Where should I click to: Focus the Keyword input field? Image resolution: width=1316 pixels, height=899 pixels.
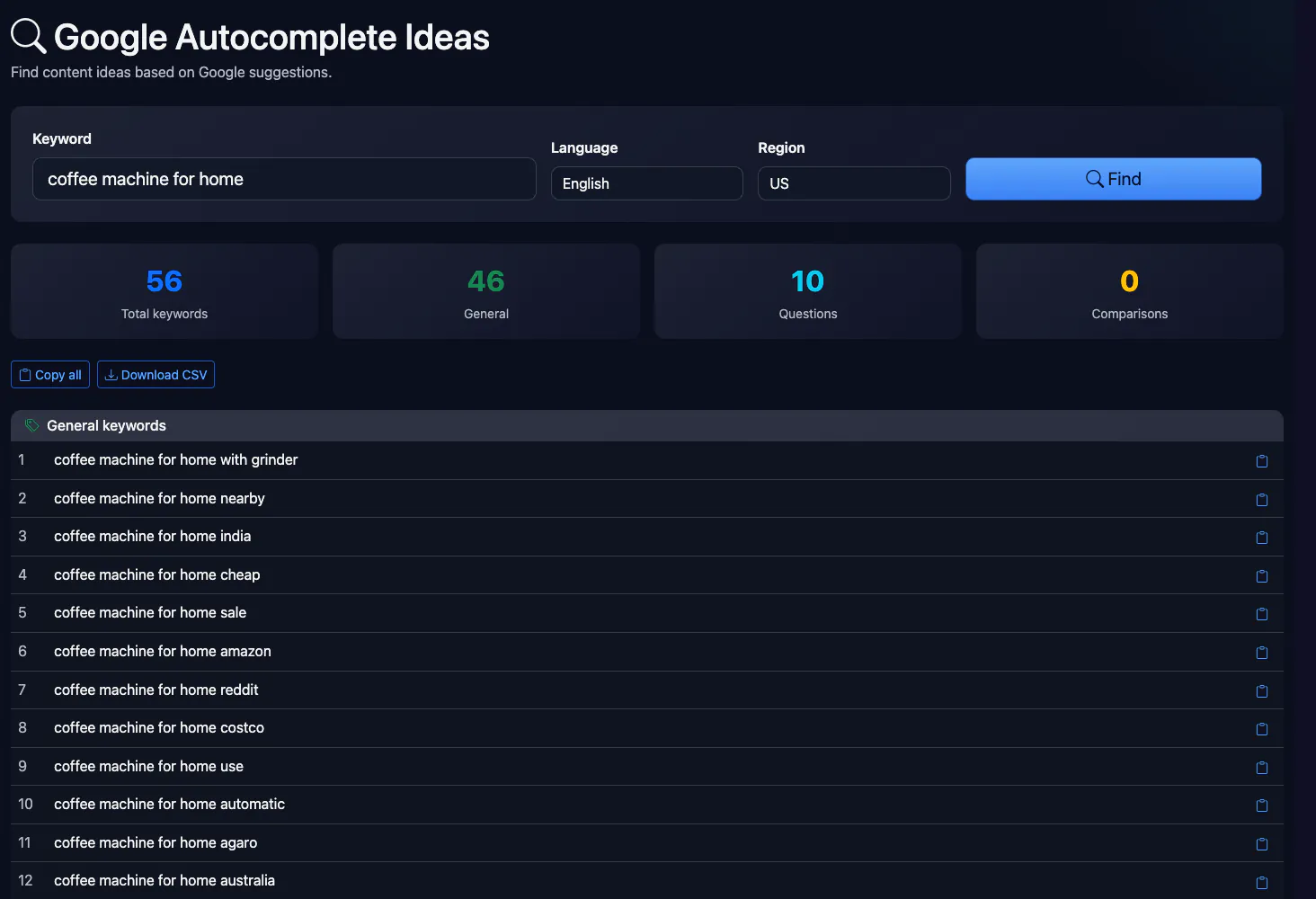pyautogui.click(x=284, y=179)
